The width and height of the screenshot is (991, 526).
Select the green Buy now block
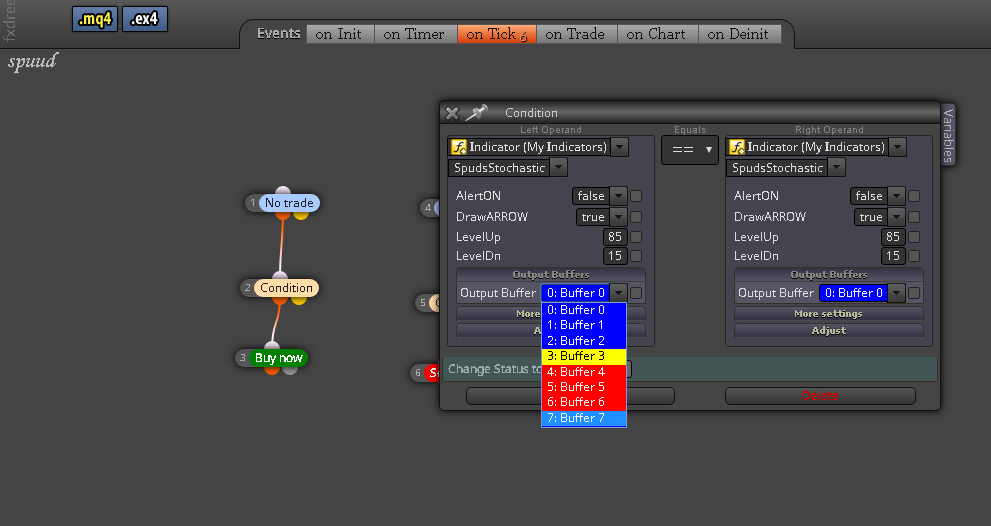pyautogui.click(x=279, y=358)
